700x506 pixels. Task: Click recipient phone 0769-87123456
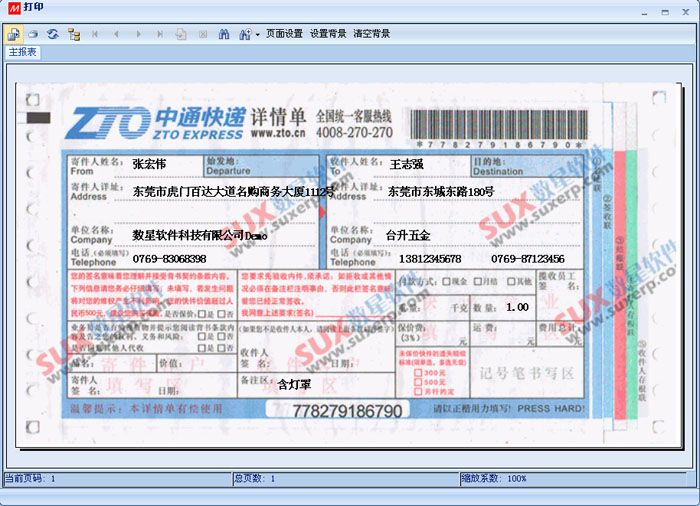pos(528,259)
